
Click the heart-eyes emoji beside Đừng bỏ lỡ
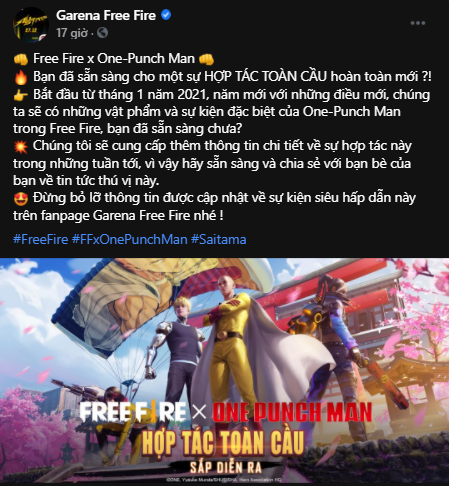click(21, 198)
